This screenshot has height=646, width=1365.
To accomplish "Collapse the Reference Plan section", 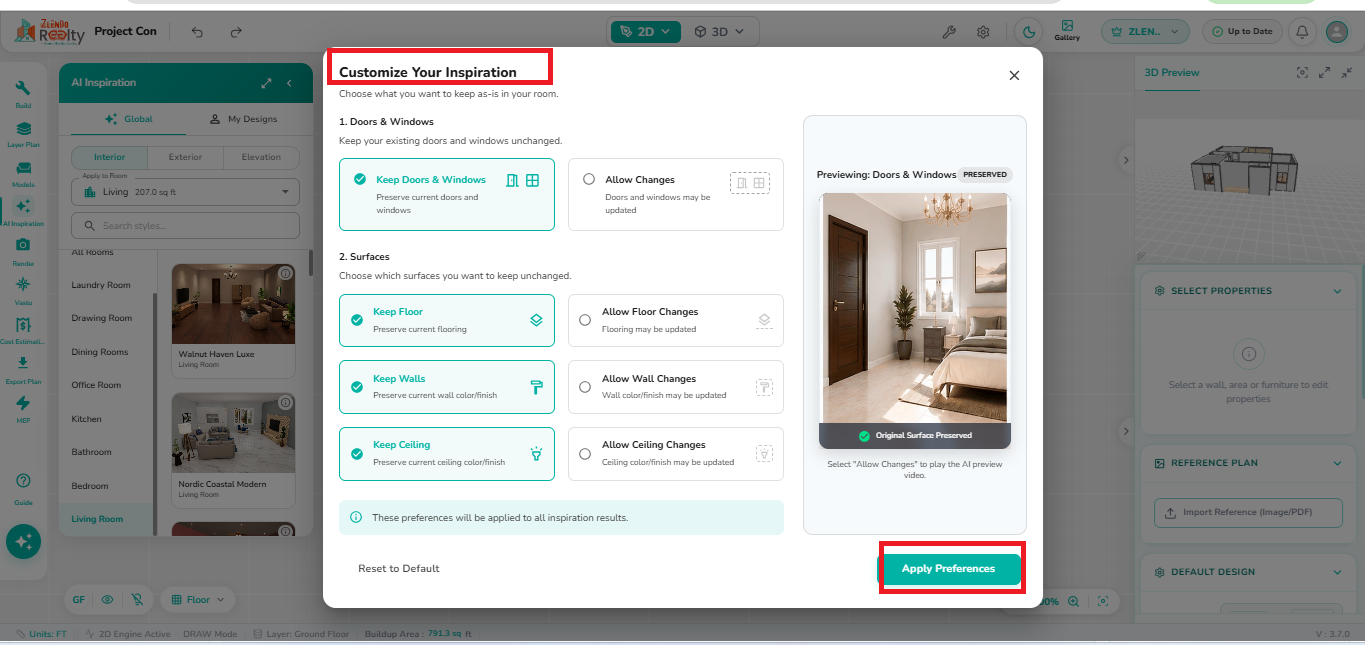I will coord(1338,463).
